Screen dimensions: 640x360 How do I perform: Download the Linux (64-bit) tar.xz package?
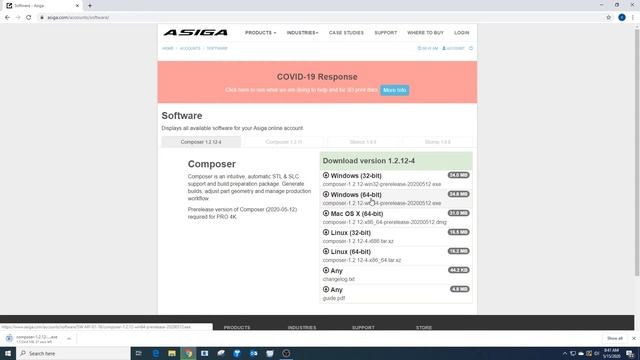[x=396, y=256]
